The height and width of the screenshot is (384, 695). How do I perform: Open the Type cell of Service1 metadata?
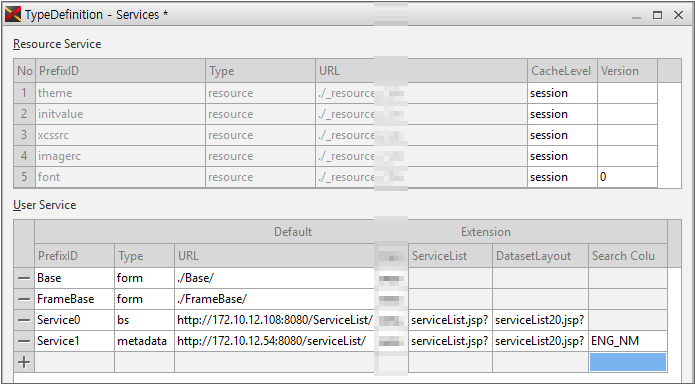[x=144, y=341]
